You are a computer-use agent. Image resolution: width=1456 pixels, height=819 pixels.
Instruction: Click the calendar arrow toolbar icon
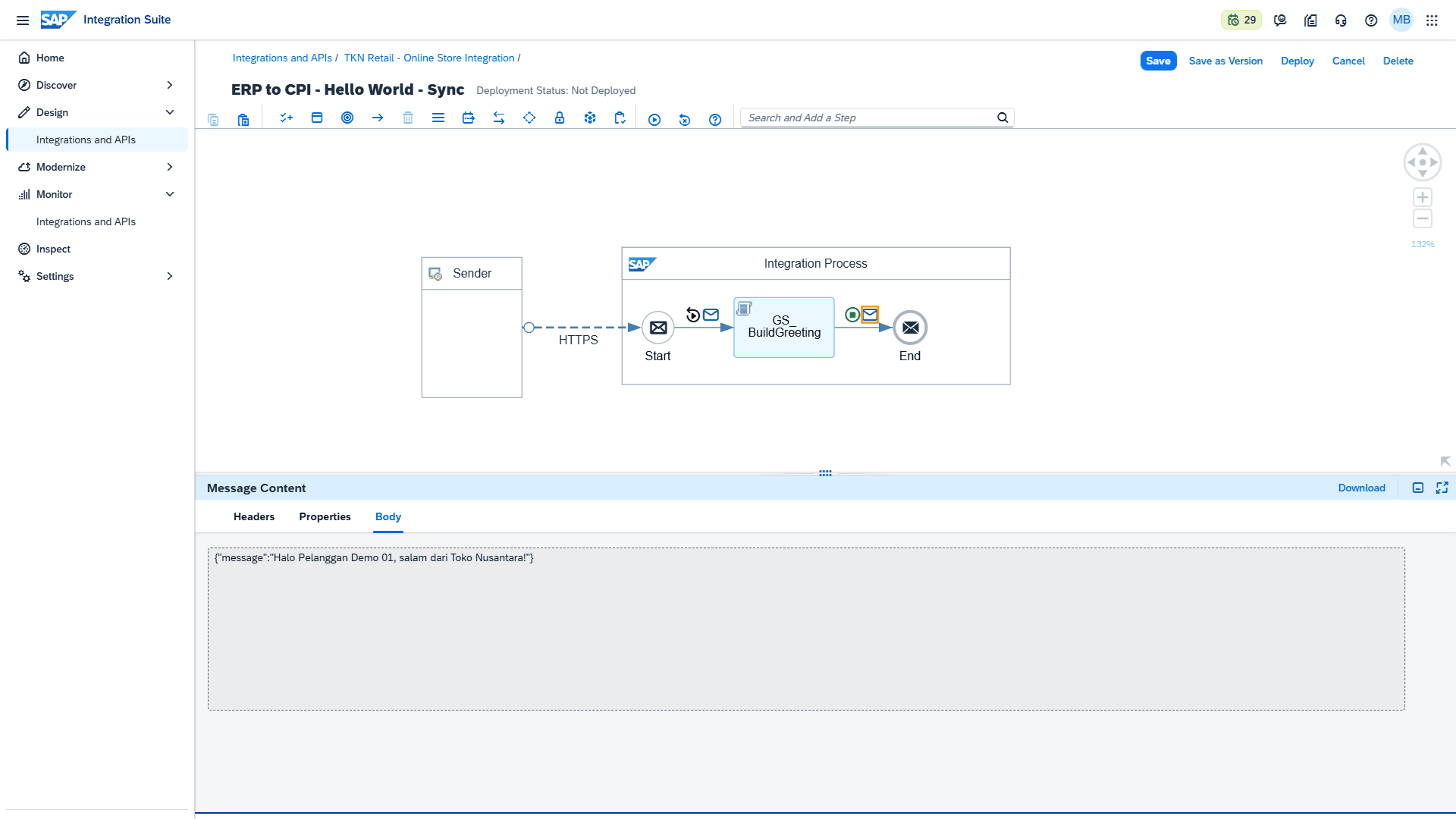[469, 118]
